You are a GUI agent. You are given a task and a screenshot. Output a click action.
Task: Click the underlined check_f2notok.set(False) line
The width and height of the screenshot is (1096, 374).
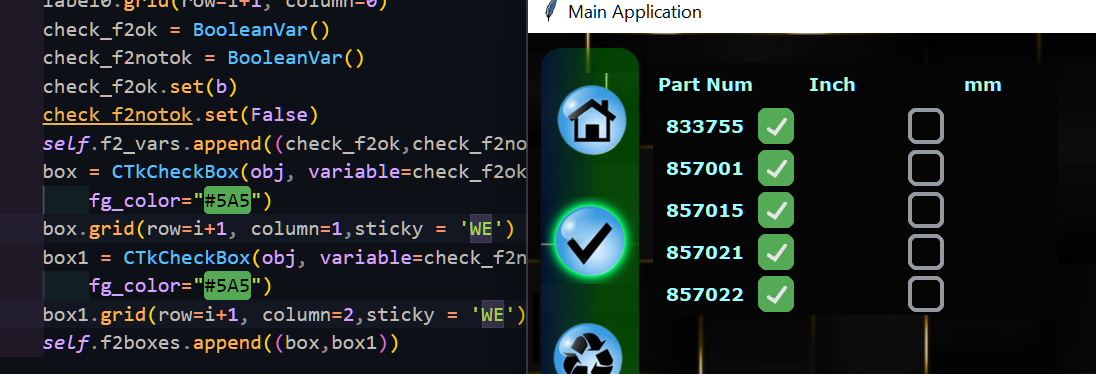(180, 115)
